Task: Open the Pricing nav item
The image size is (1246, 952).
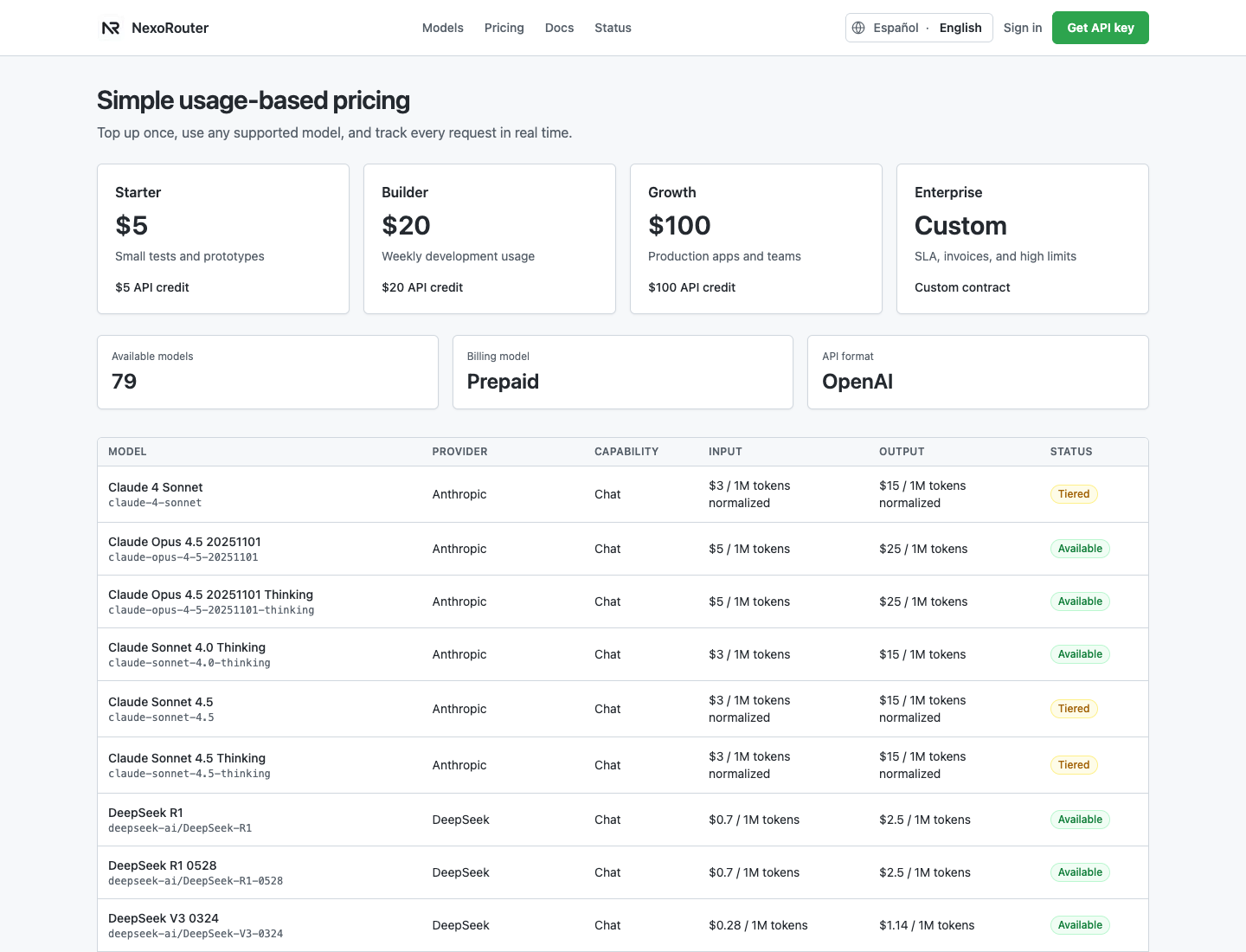Action: pyautogui.click(x=504, y=28)
